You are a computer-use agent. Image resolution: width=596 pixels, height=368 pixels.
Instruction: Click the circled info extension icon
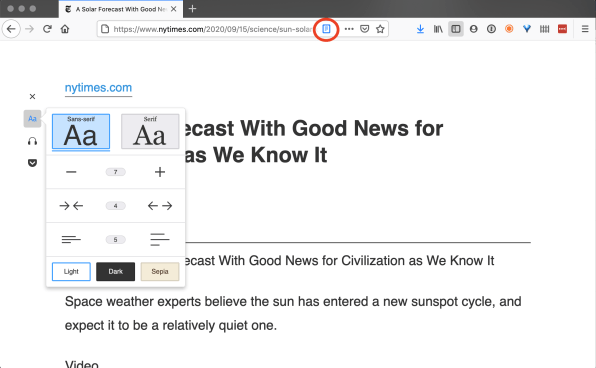(491, 29)
